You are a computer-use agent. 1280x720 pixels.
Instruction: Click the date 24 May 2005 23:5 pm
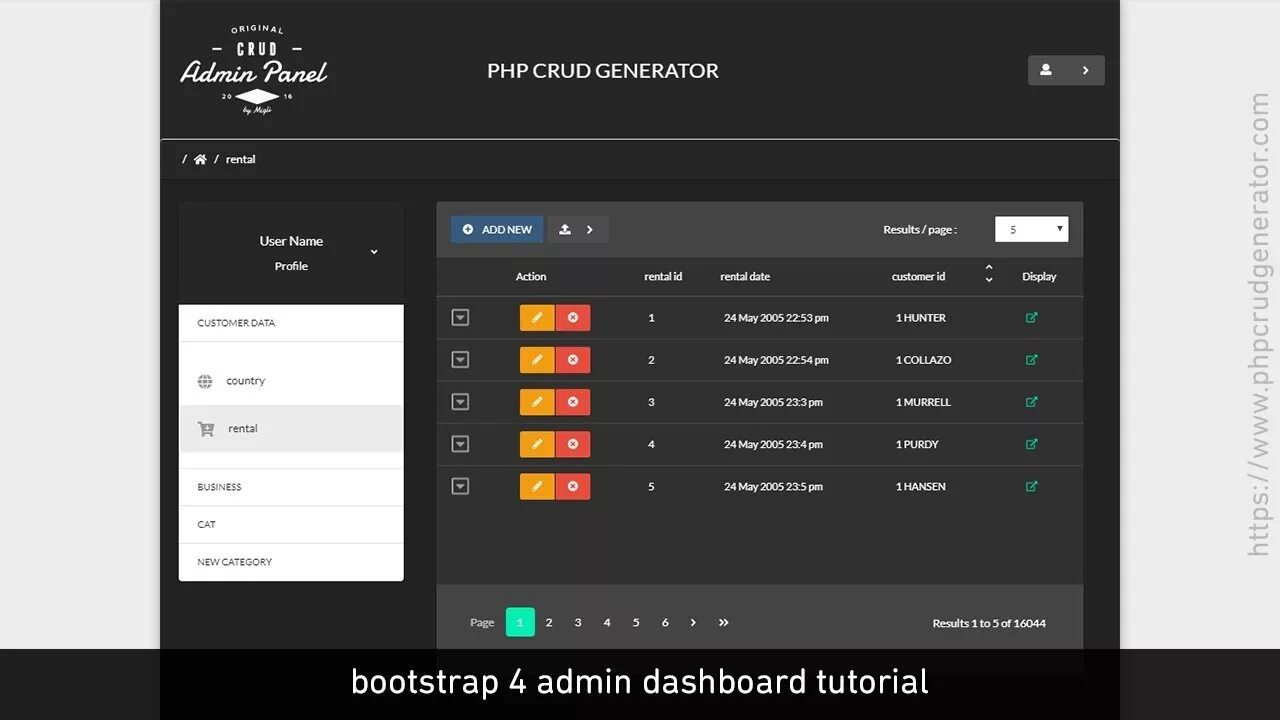(x=773, y=486)
